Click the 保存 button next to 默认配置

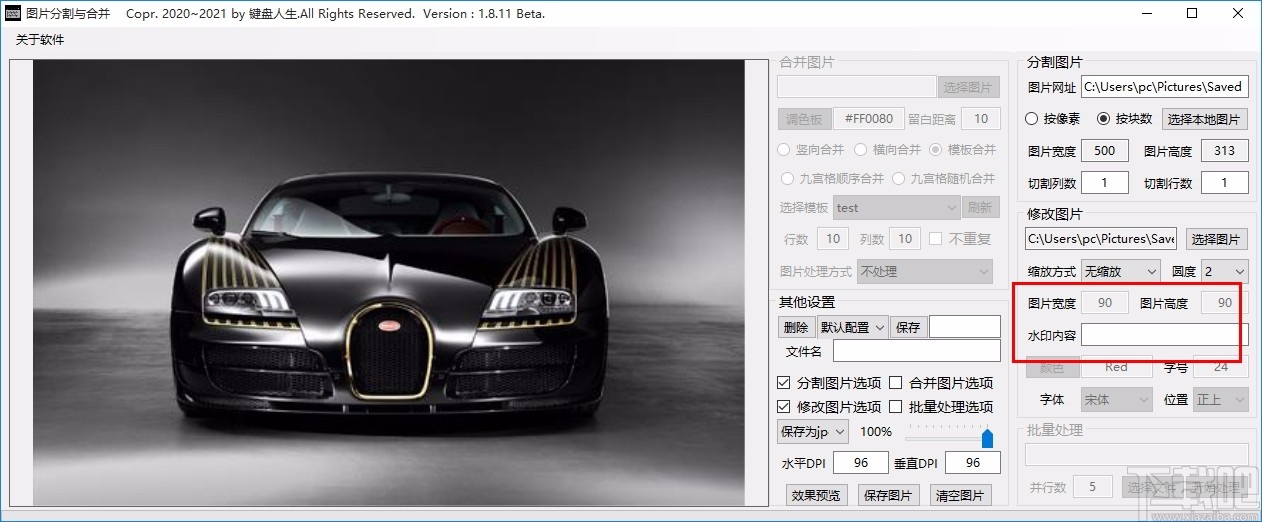[908, 327]
